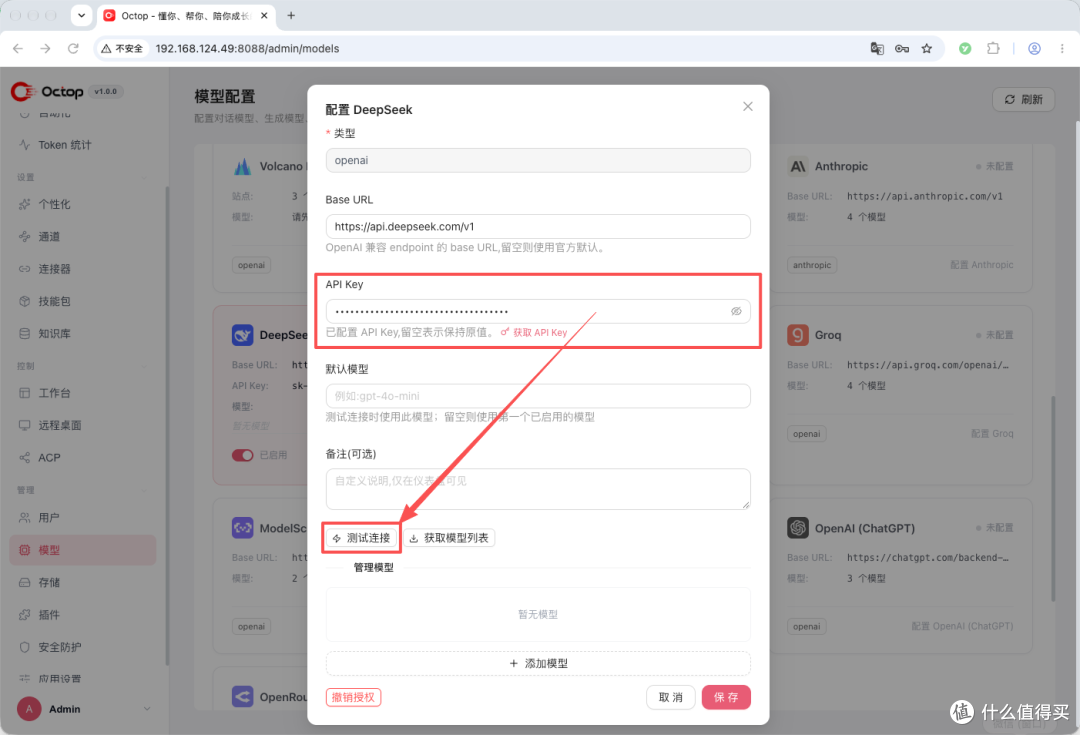
Task: Click the Anthropic logo icon
Action: point(798,166)
